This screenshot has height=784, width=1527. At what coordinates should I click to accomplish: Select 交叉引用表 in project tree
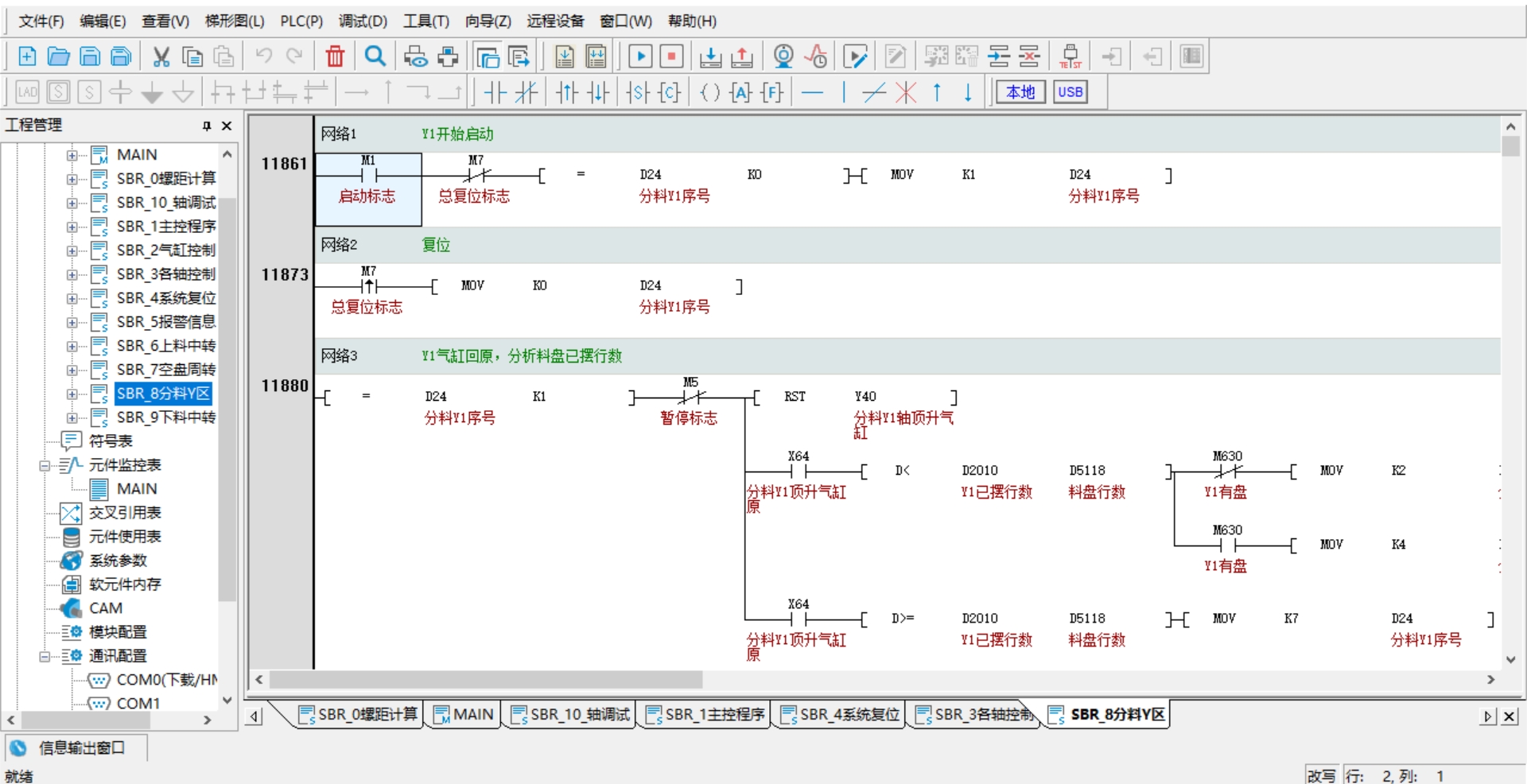click(125, 513)
